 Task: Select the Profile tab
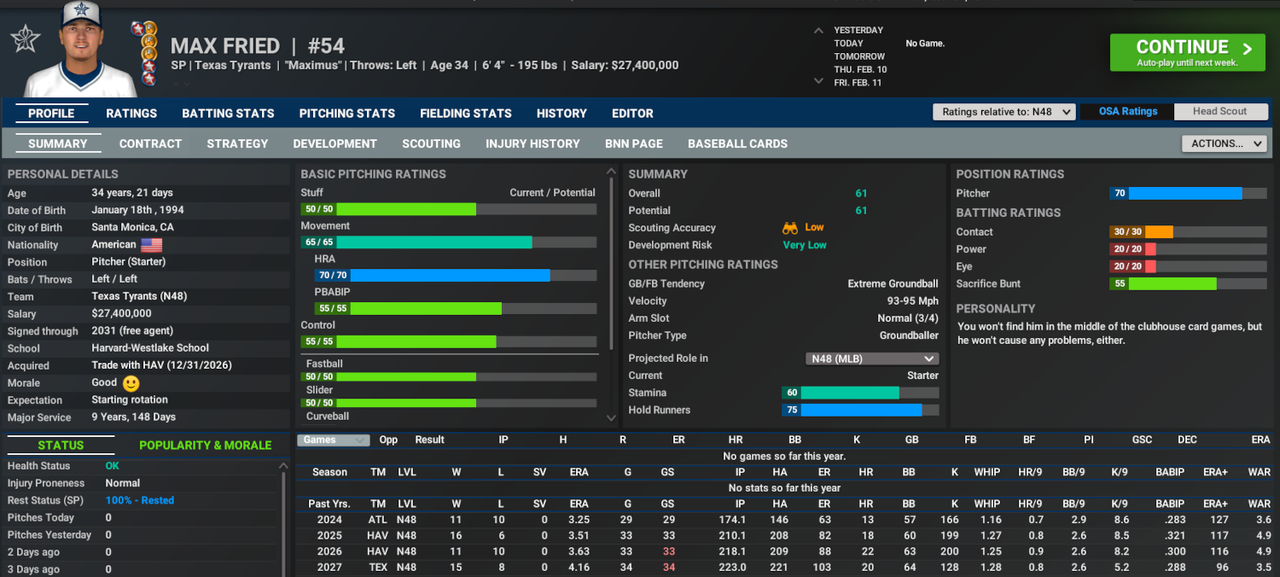click(x=51, y=113)
